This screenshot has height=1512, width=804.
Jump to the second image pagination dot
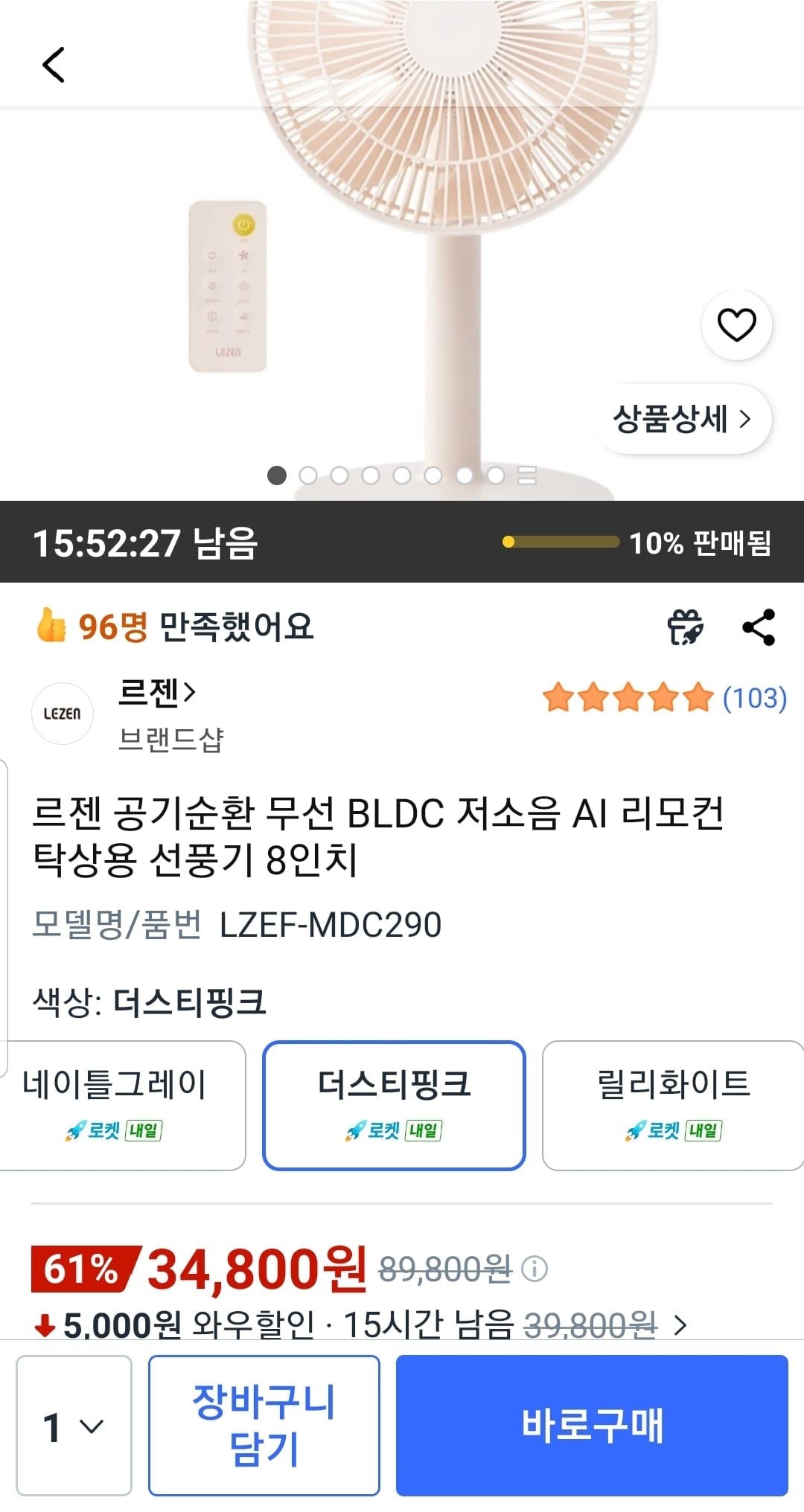308,475
